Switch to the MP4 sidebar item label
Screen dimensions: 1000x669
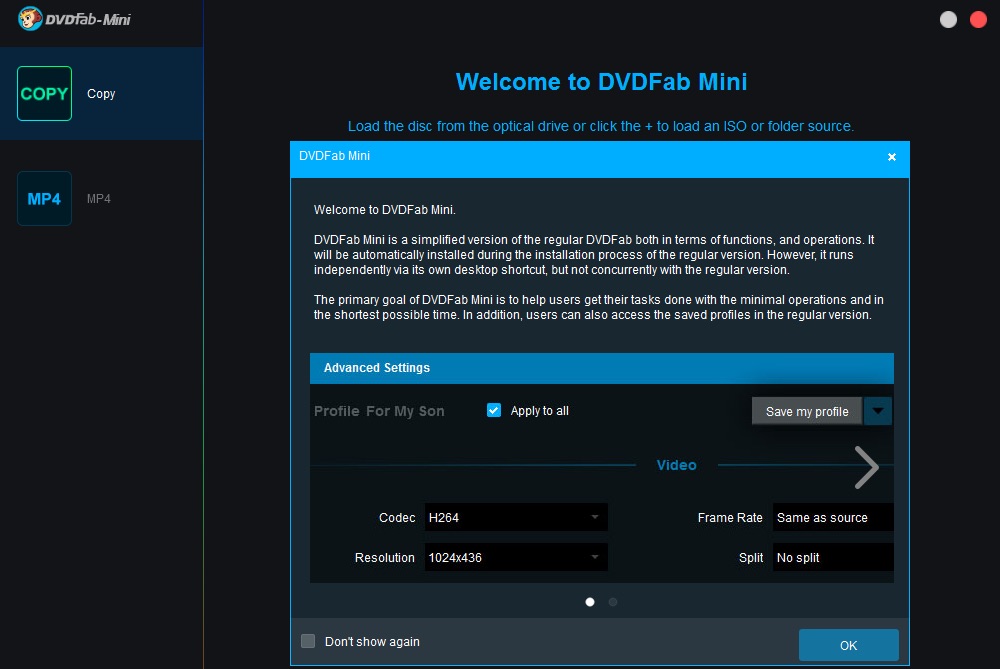[x=99, y=198]
